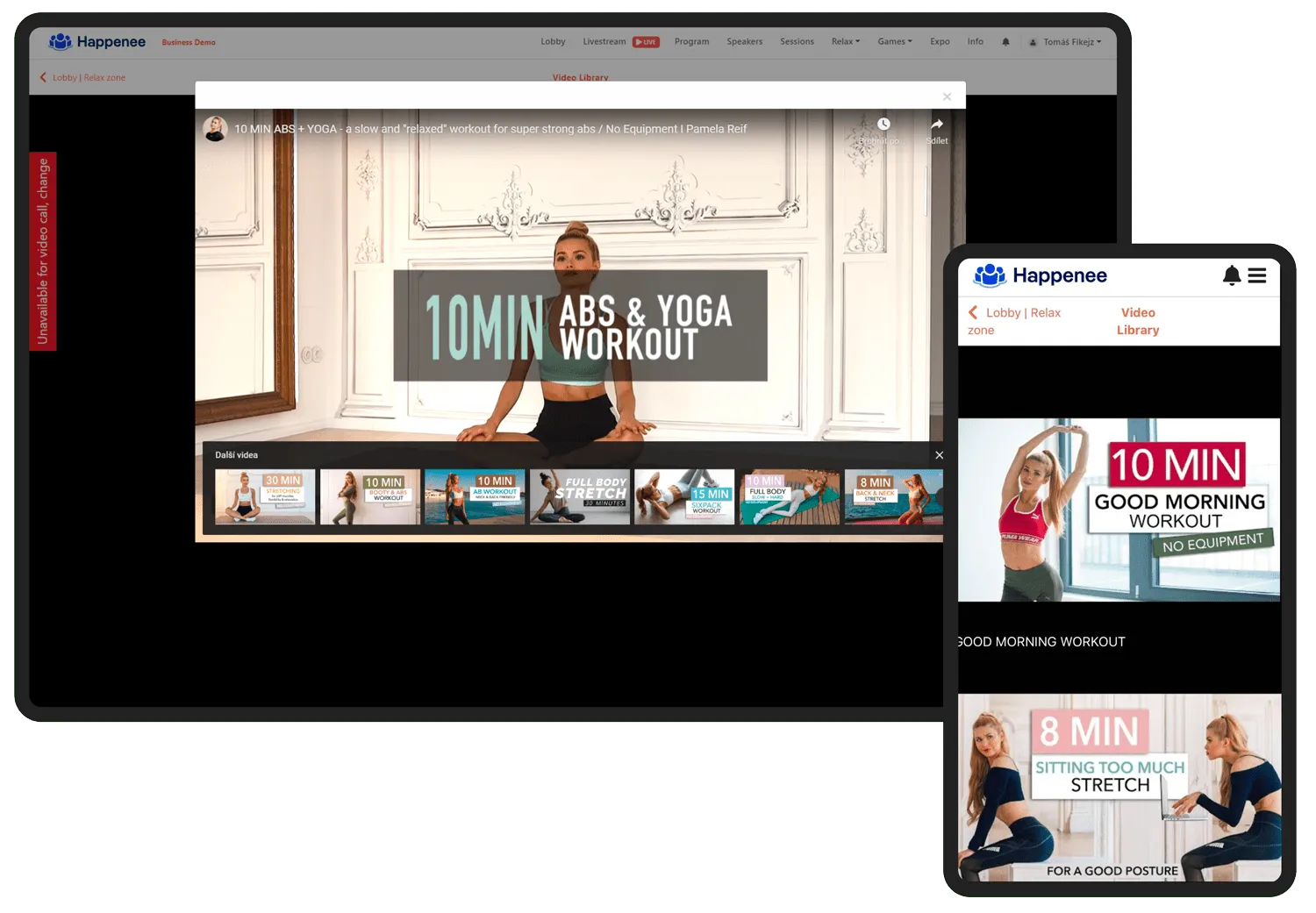Select the 15 MIN Sixpack Workout thumbnail
The image size is (1316, 913).
[x=684, y=496]
